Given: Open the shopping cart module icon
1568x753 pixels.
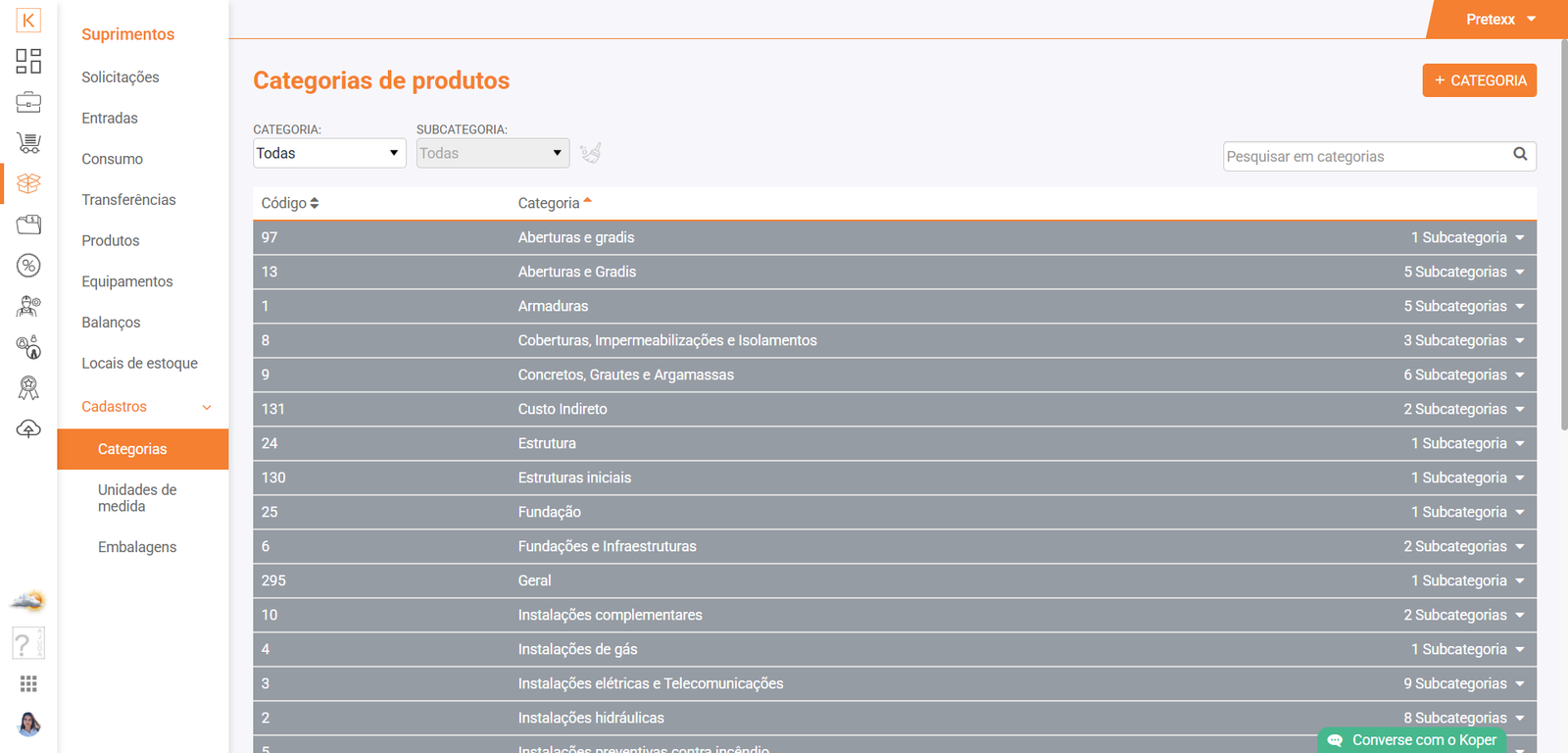Looking at the screenshot, I should pos(28,143).
